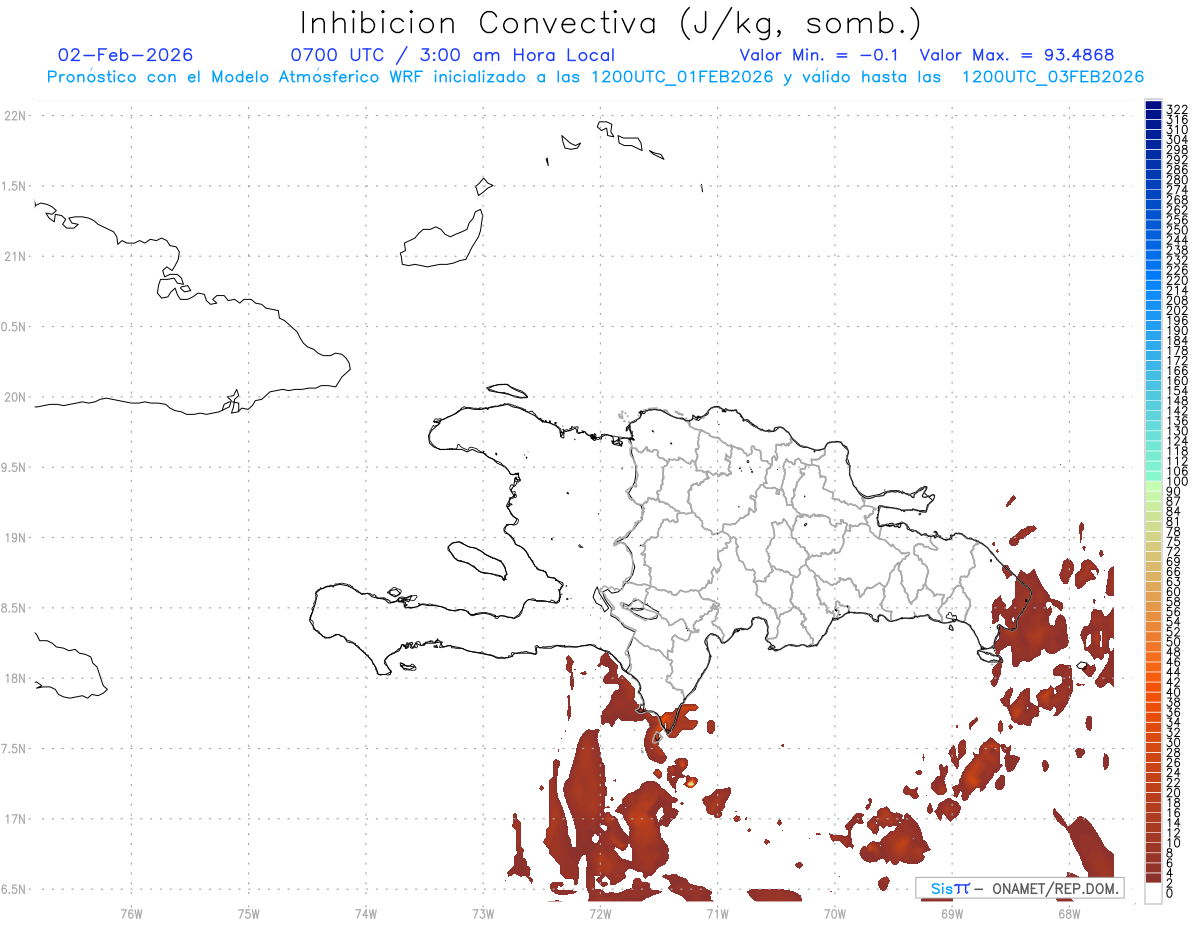This screenshot has height=927, width=1200.
Task: Click the "74W" longitude label
Action: 366,912
